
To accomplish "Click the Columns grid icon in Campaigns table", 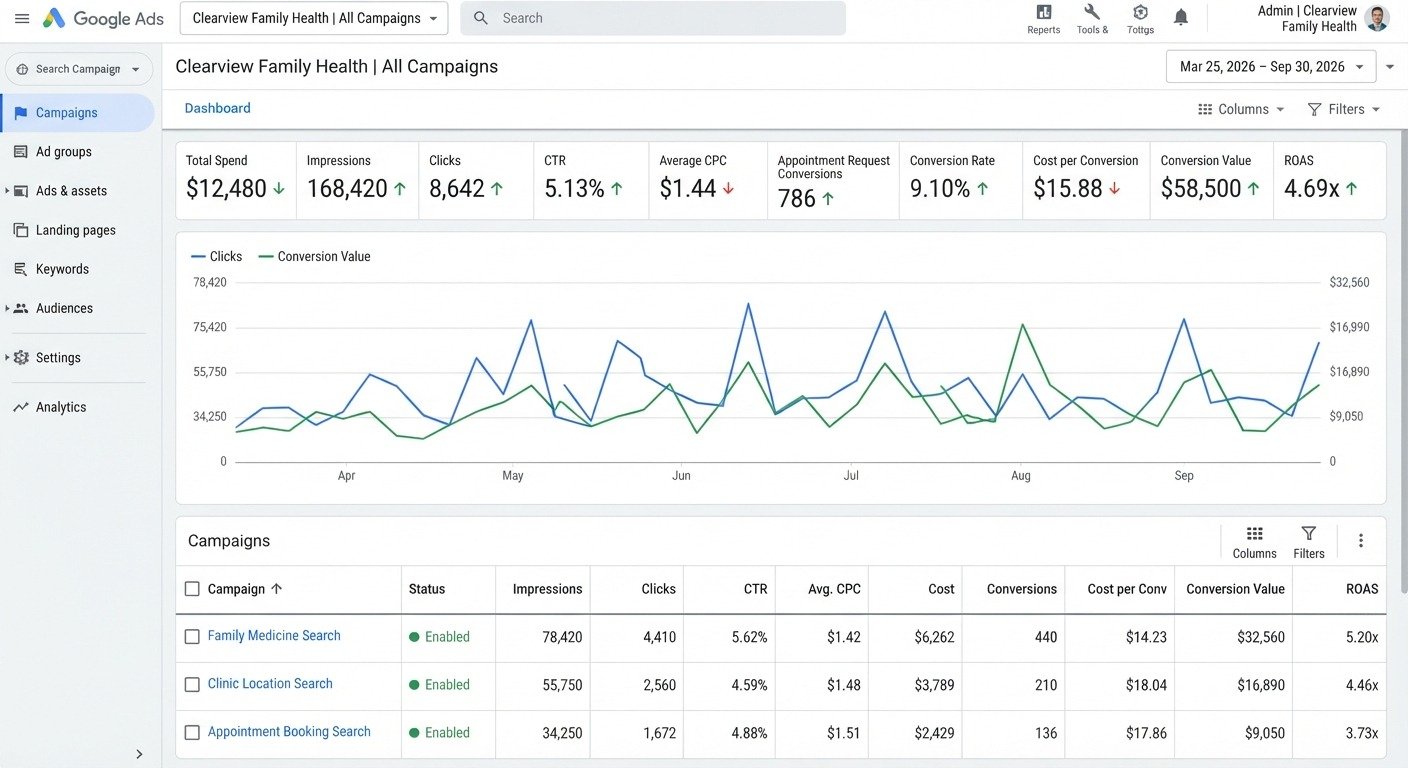I will tap(1254, 534).
